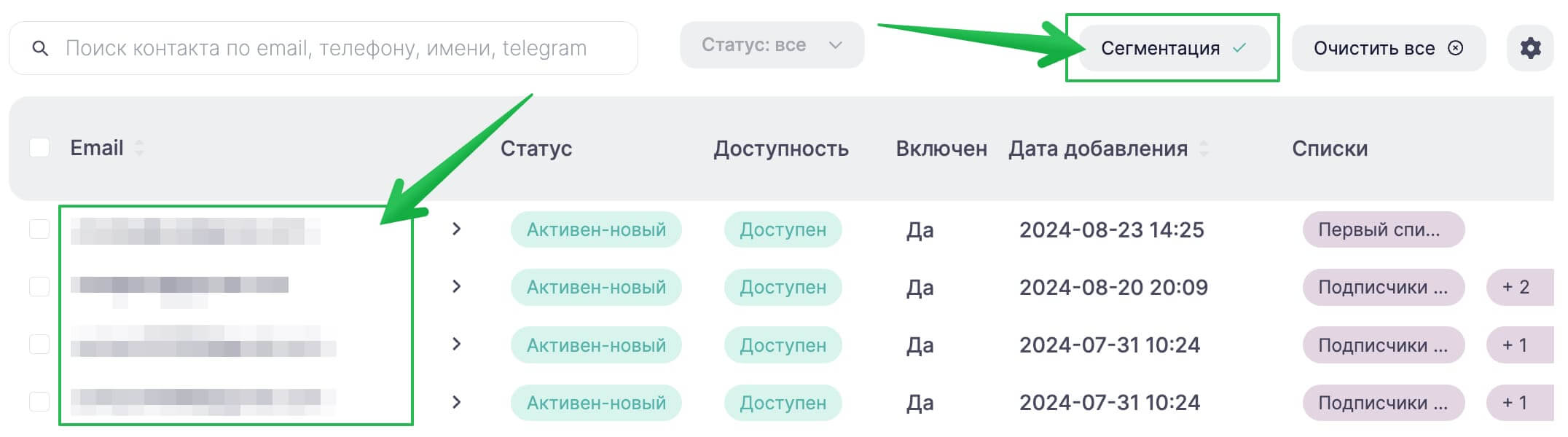Image resolution: width=1568 pixels, height=437 pixels.
Task: Expand the bottom contact row chevron
Action: pyautogui.click(x=457, y=402)
